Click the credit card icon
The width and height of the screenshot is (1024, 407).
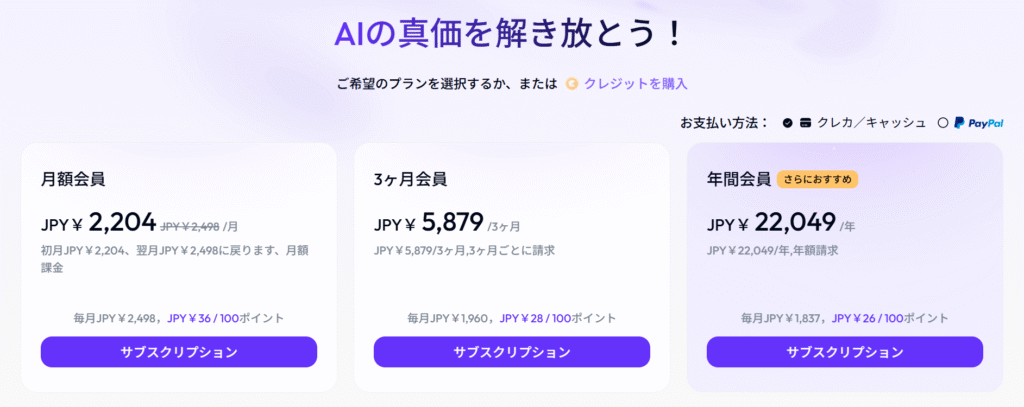(804, 123)
